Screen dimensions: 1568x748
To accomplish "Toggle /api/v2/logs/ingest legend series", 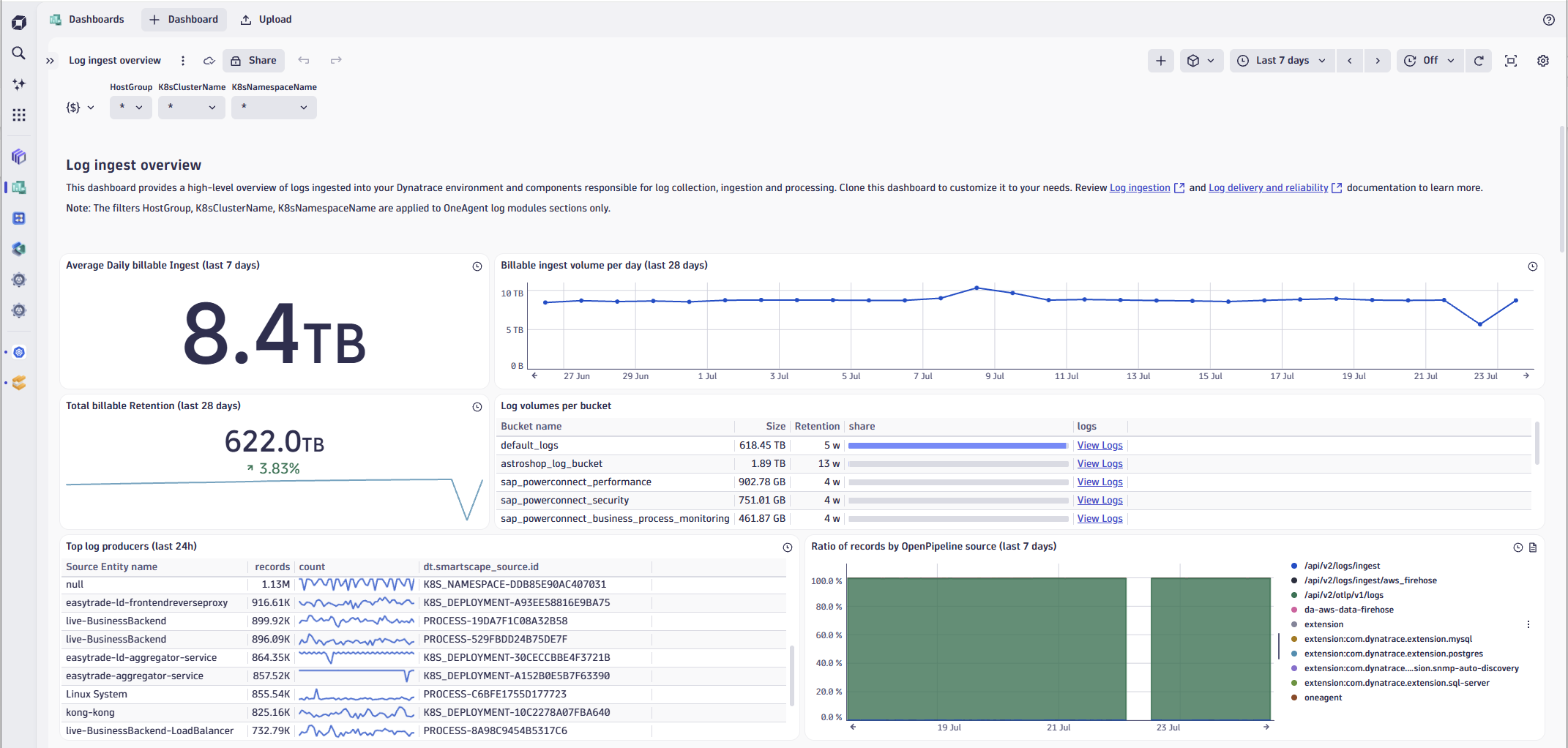I will (1336, 566).
